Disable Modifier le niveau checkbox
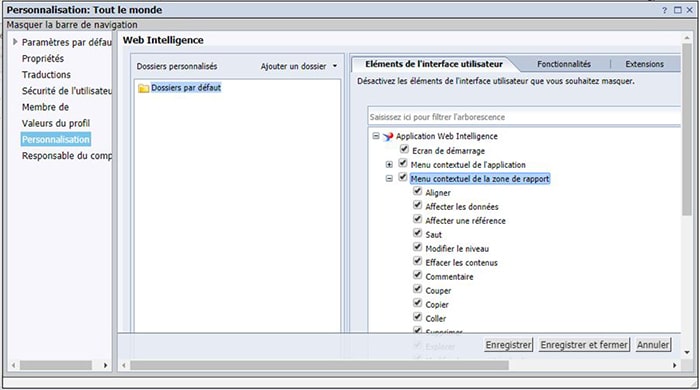This screenshot has width=700, height=390. pyautogui.click(x=417, y=247)
